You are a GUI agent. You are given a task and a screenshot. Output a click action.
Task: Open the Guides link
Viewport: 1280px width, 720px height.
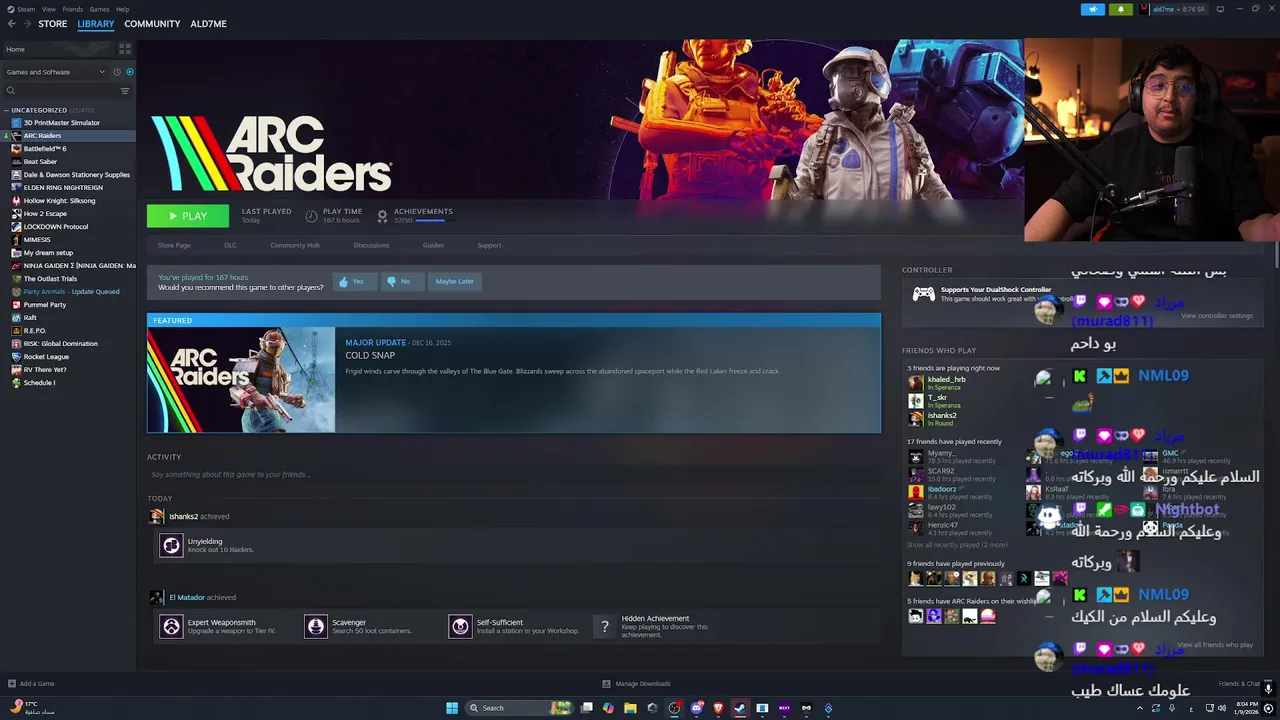click(433, 245)
